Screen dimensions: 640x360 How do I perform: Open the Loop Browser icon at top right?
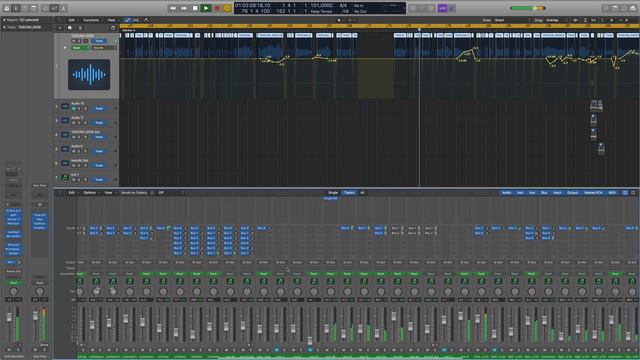tap(624, 8)
